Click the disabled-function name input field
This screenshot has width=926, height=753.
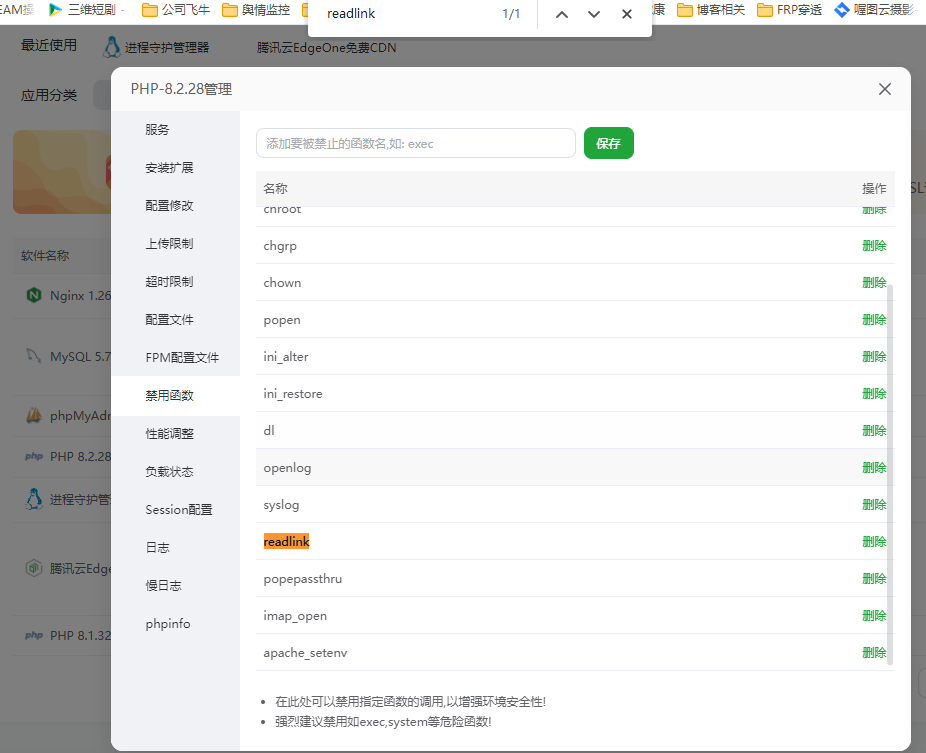pyautogui.click(x=416, y=143)
